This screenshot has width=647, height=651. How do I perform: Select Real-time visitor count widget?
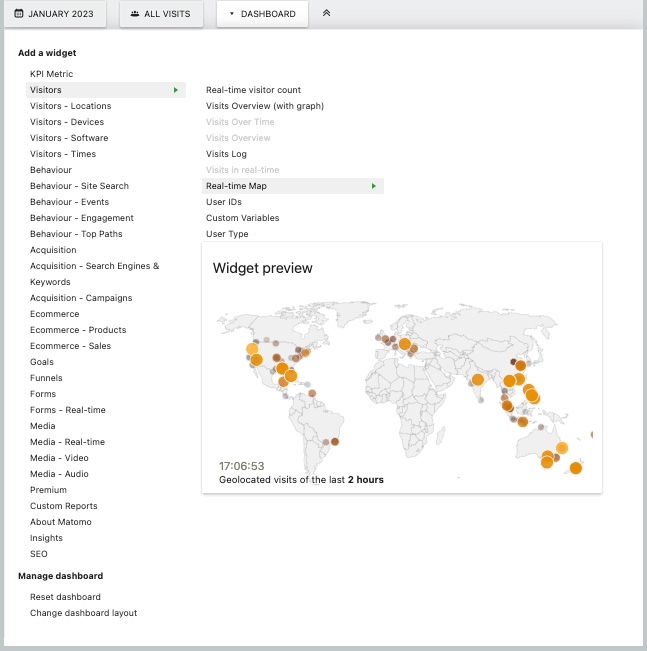(x=253, y=90)
